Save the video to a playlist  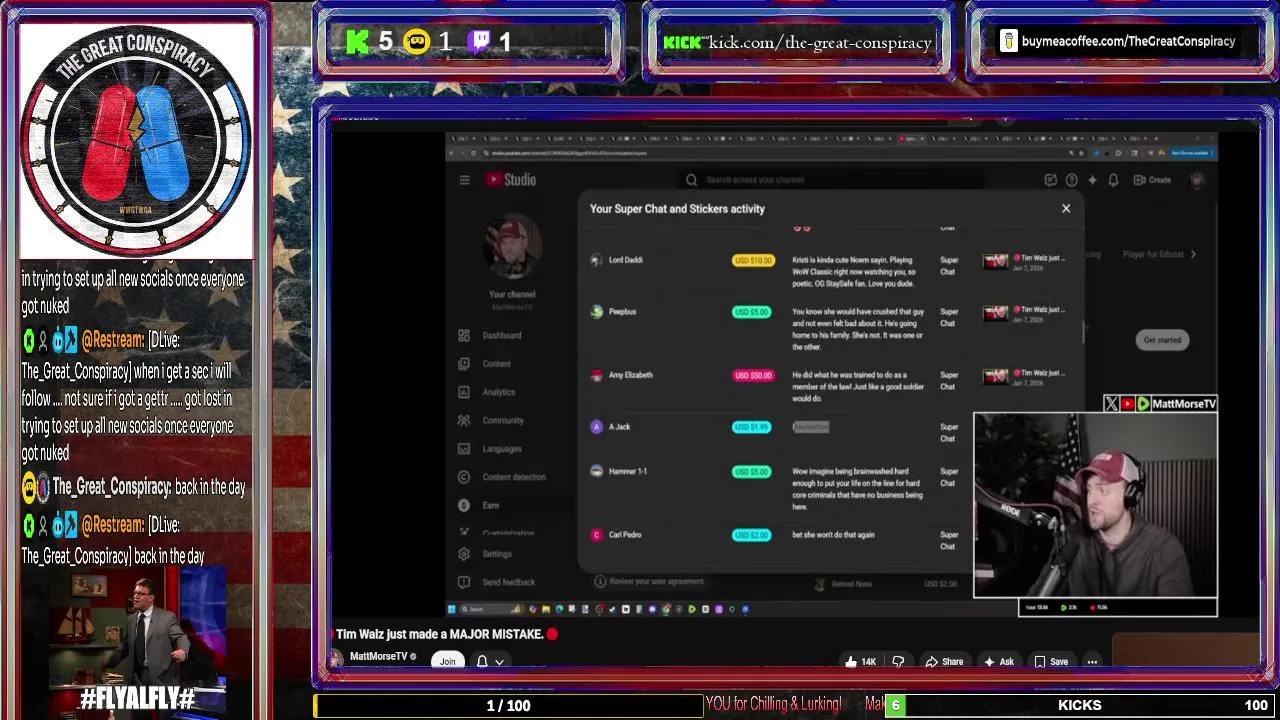pyautogui.click(x=1051, y=662)
